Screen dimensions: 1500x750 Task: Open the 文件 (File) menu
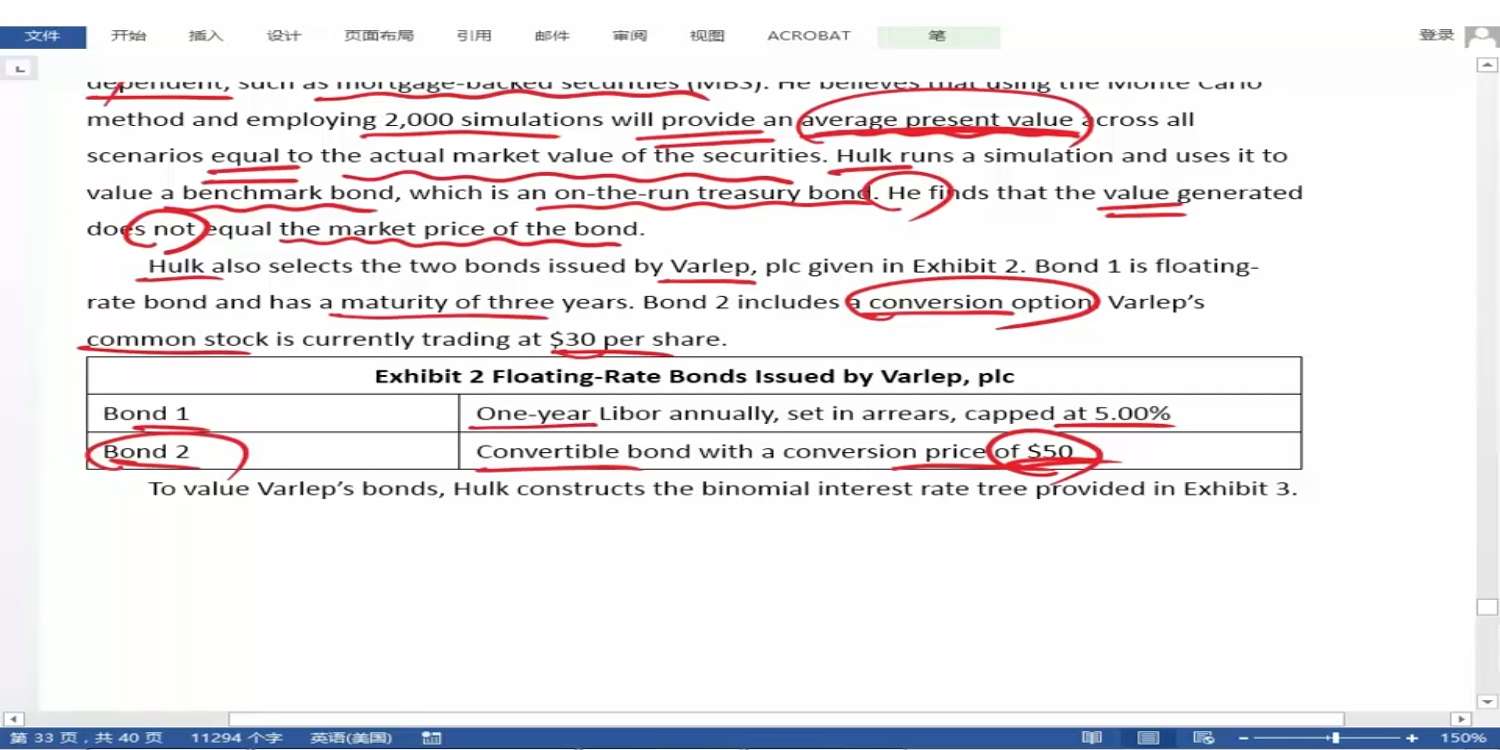coord(42,36)
